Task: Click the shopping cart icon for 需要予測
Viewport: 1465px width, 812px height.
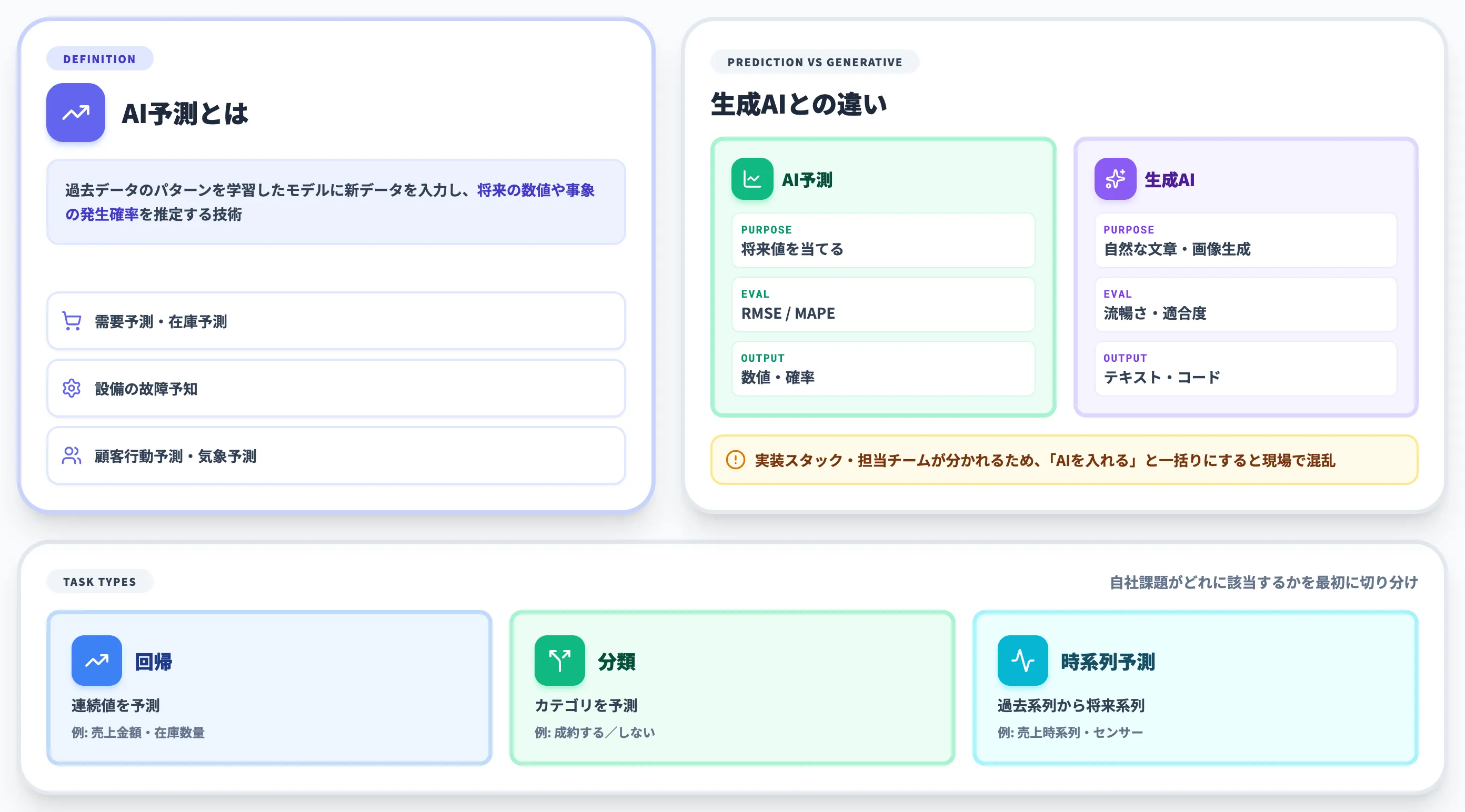Action: click(x=72, y=321)
